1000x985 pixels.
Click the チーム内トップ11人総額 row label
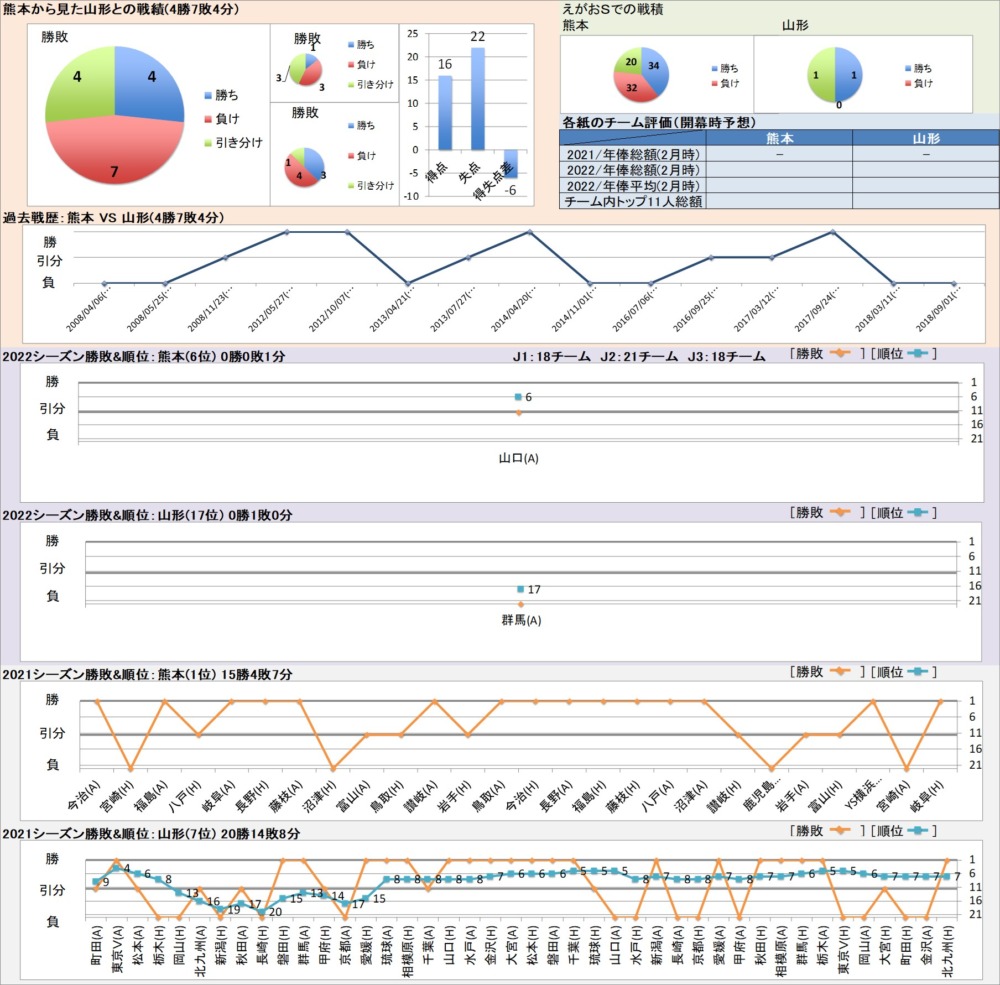(x=632, y=201)
